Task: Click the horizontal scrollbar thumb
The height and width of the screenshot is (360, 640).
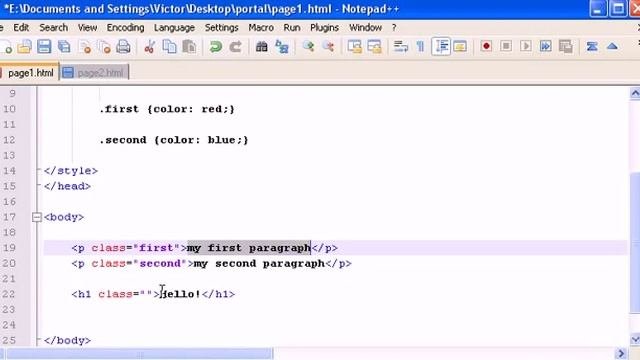Action: [x=140, y=353]
